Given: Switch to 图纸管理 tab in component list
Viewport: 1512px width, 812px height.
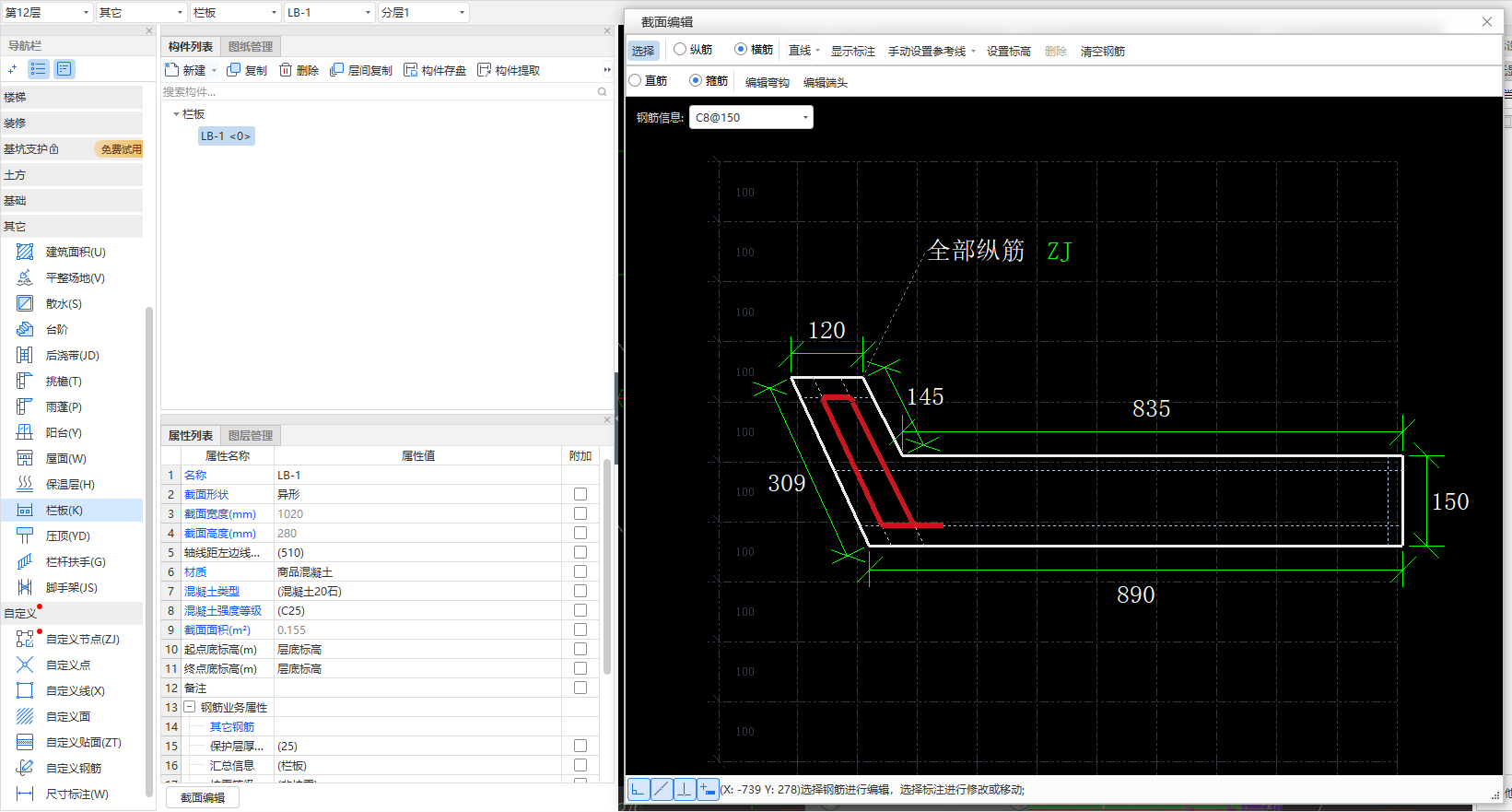Looking at the screenshot, I should (x=251, y=47).
